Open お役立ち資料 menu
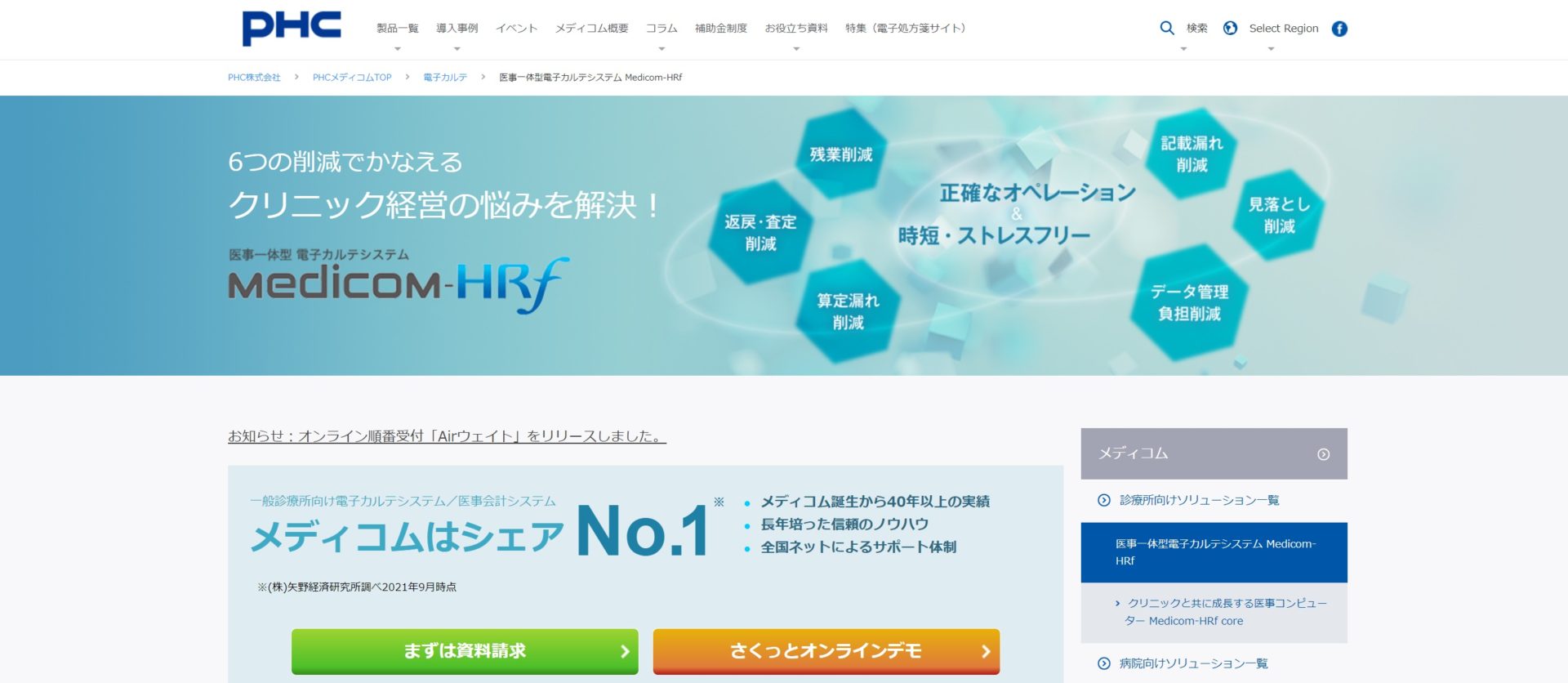The height and width of the screenshot is (683, 1568). pyautogui.click(x=796, y=28)
